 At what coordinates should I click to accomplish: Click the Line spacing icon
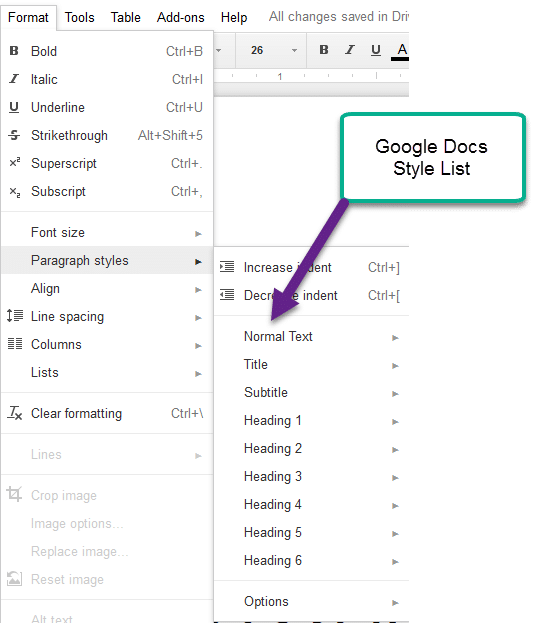(15, 316)
